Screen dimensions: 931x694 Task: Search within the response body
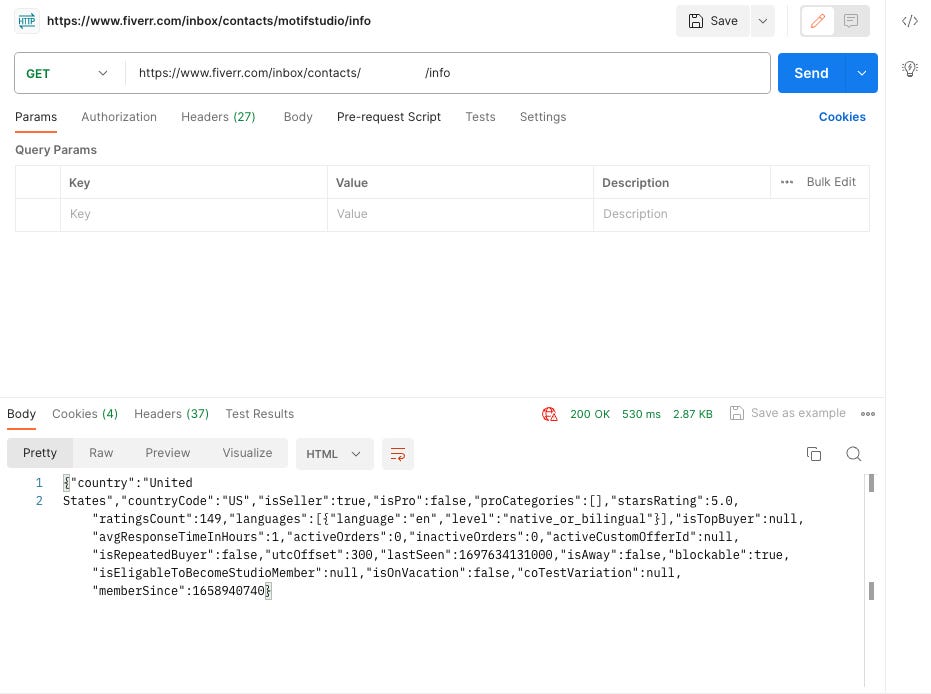pyautogui.click(x=854, y=453)
